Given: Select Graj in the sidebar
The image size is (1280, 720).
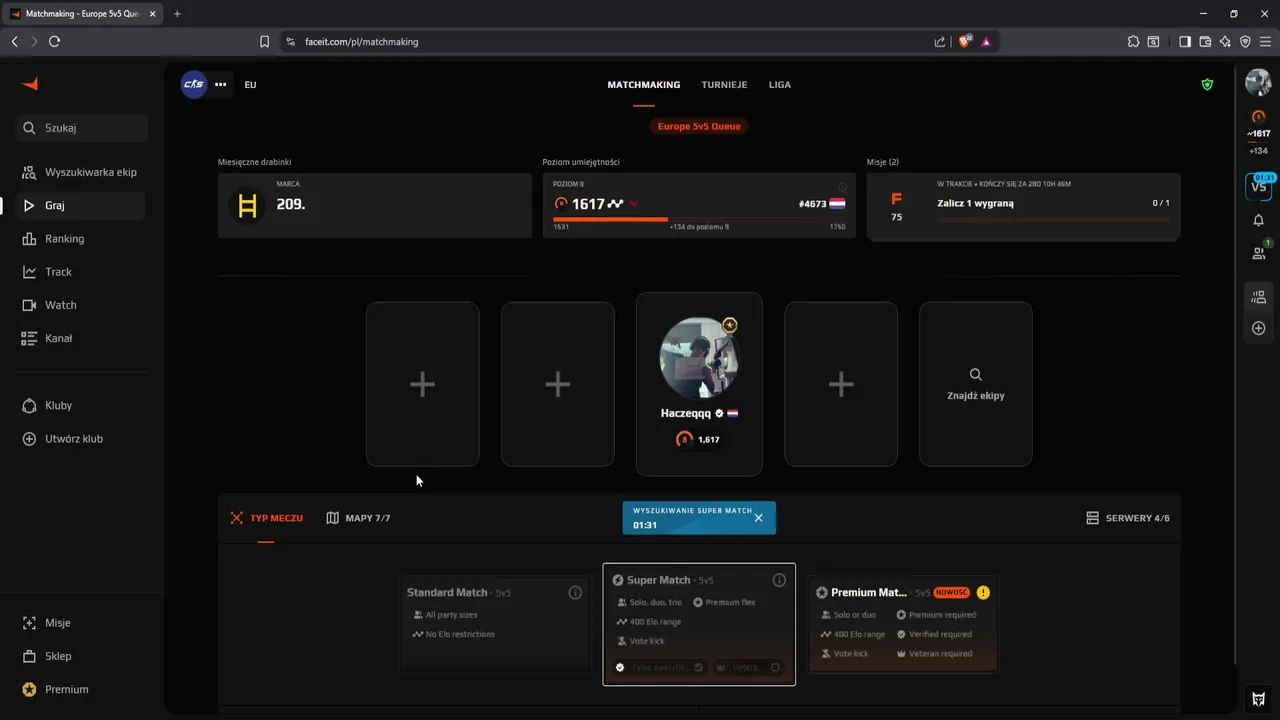Looking at the screenshot, I should 81,205.
